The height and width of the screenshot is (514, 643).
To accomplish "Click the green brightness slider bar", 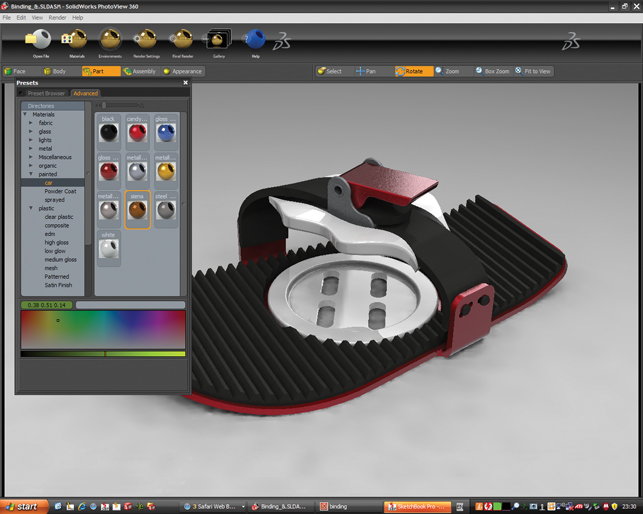I will click(x=103, y=354).
